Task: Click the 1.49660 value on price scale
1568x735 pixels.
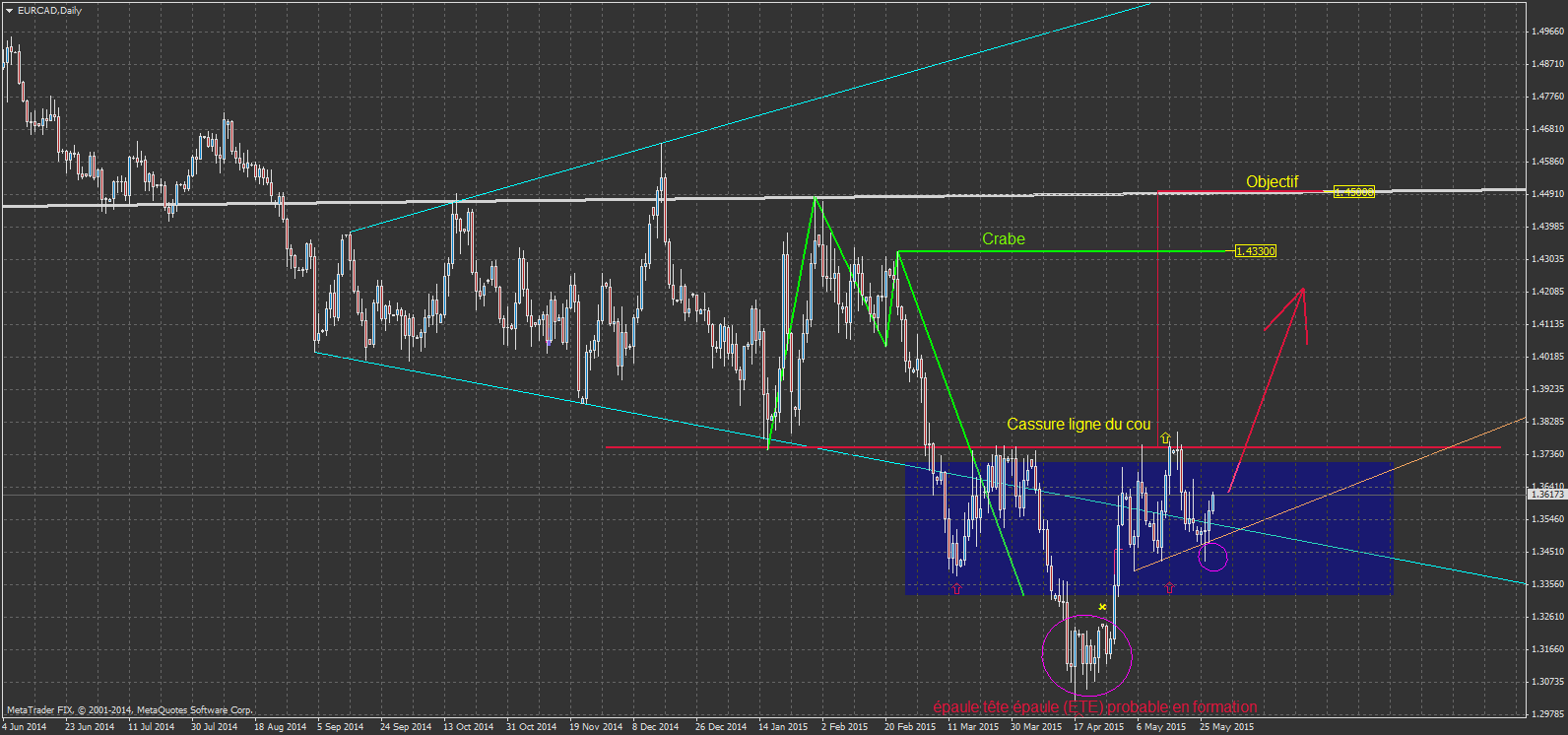Action: click(x=1547, y=32)
